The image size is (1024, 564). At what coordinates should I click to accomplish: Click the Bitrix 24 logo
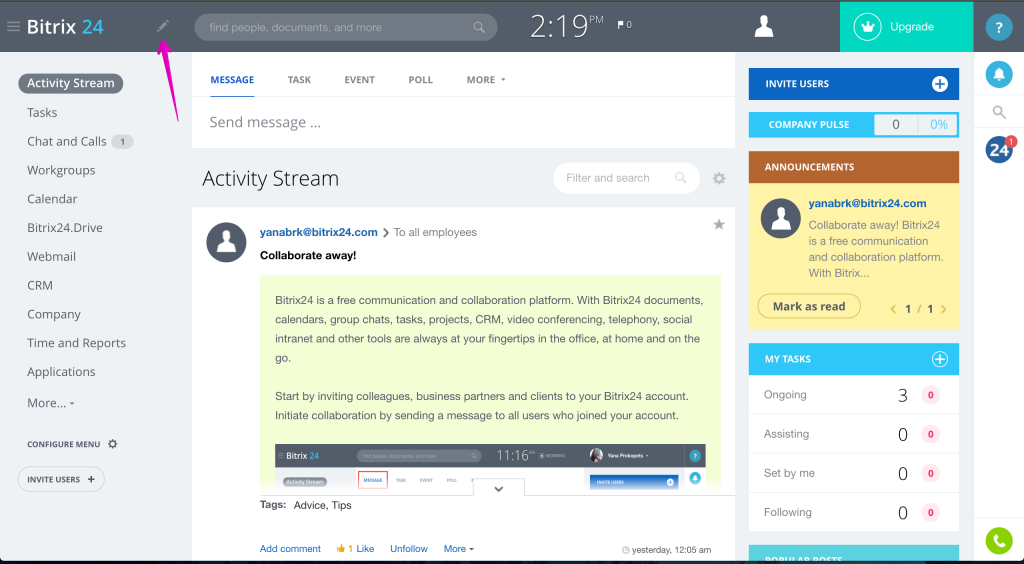point(65,27)
